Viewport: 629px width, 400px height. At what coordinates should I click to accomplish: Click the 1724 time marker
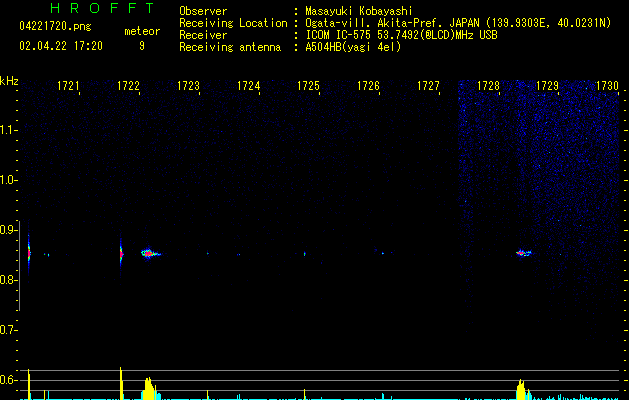click(x=248, y=86)
